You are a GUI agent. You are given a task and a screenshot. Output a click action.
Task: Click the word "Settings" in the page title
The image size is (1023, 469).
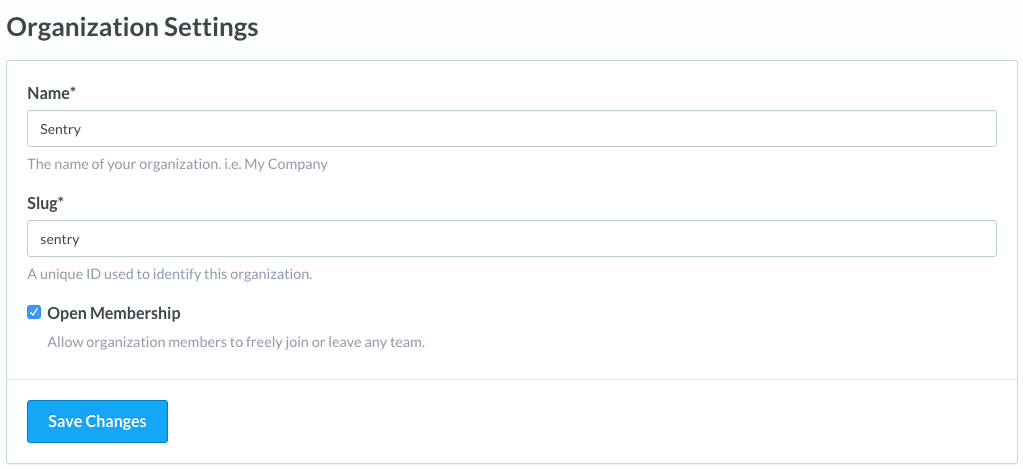point(210,27)
